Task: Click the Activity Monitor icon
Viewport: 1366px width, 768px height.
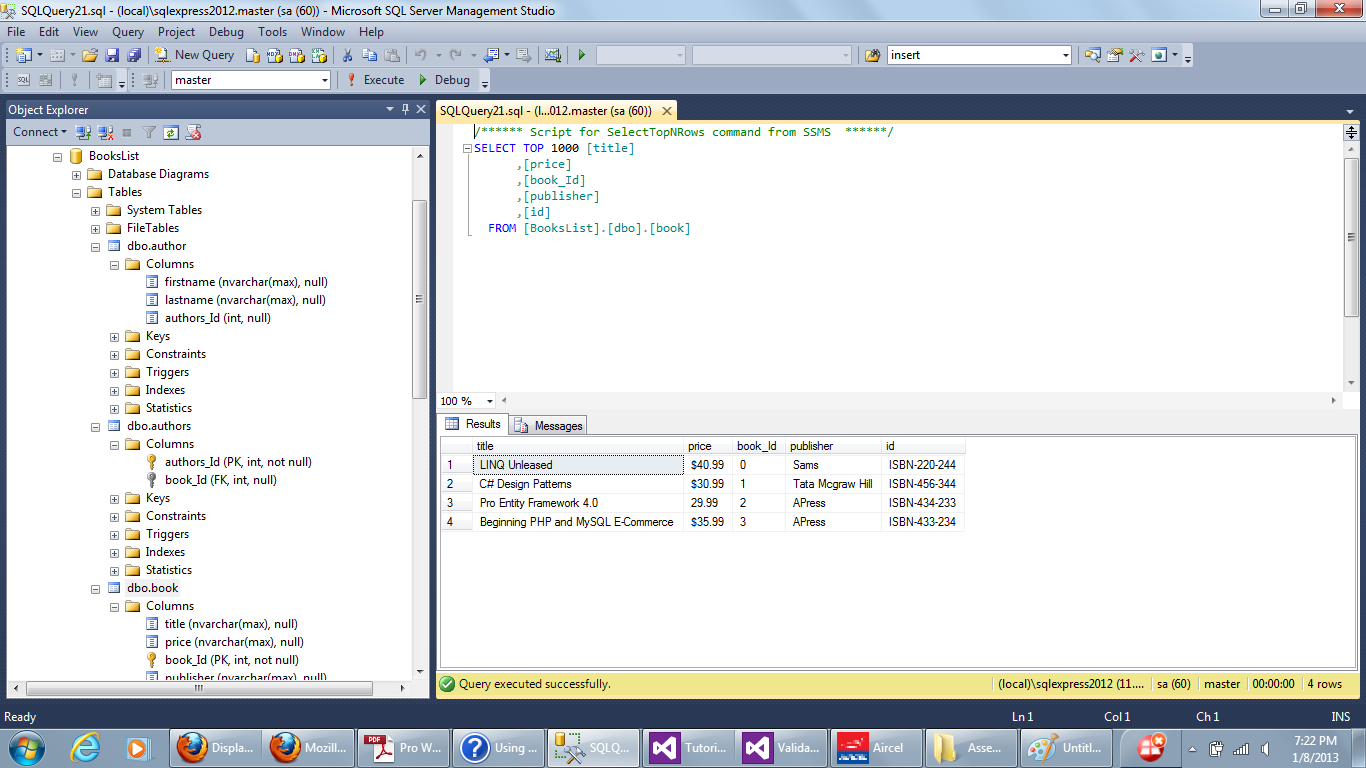Action: click(553, 55)
